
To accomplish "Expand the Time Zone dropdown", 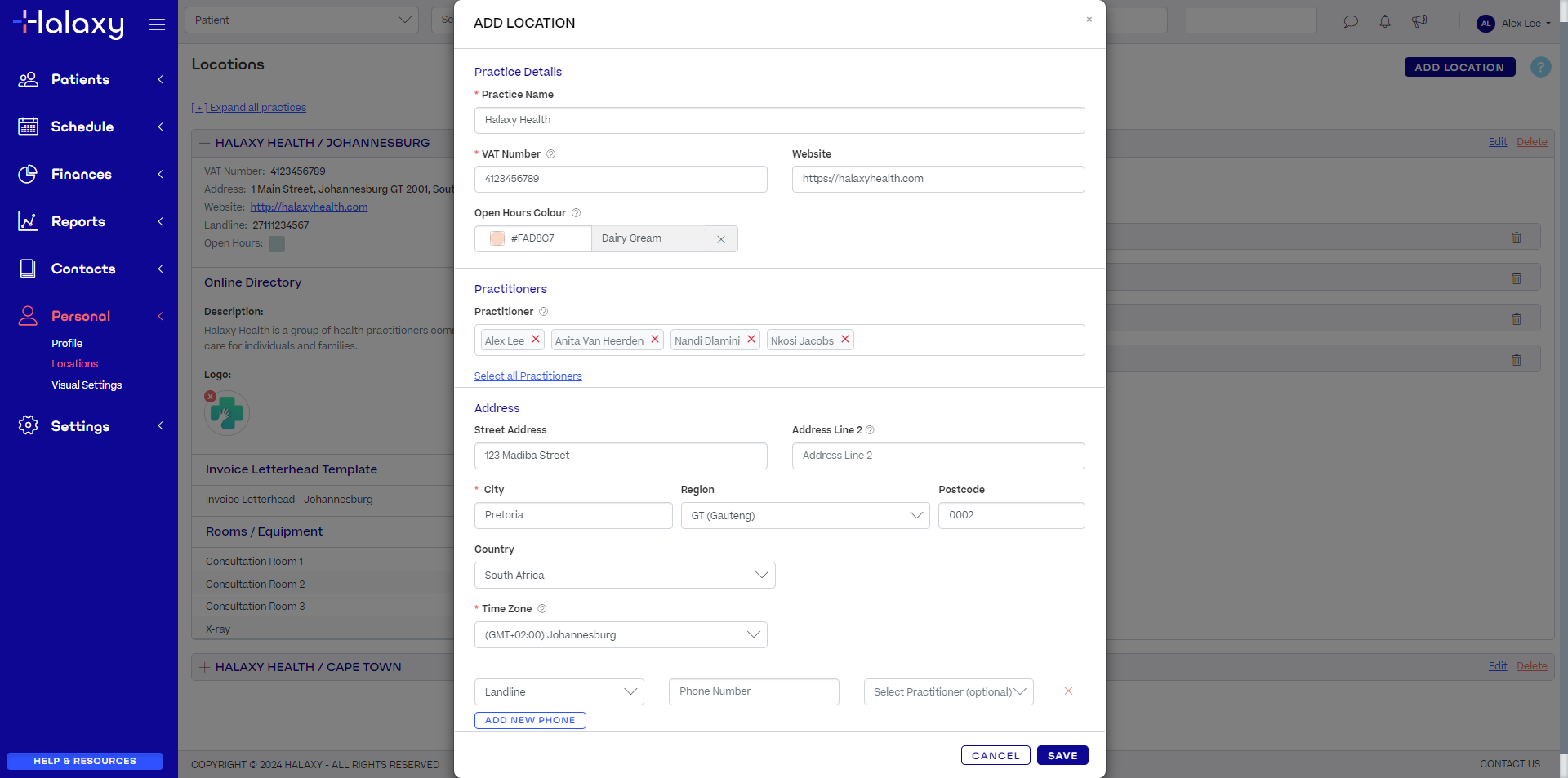I will click(x=621, y=635).
